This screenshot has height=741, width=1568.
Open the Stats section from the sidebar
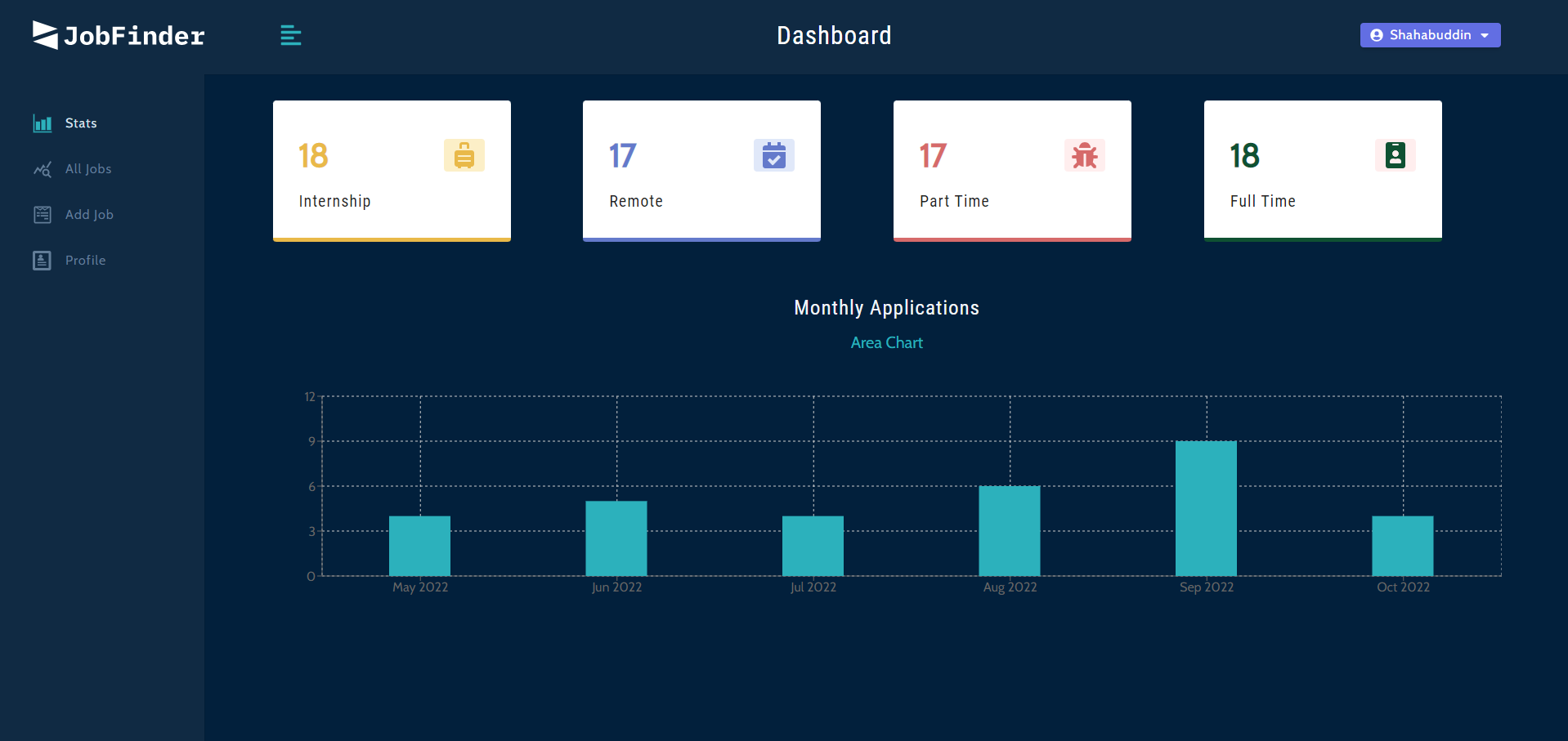click(80, 123)
